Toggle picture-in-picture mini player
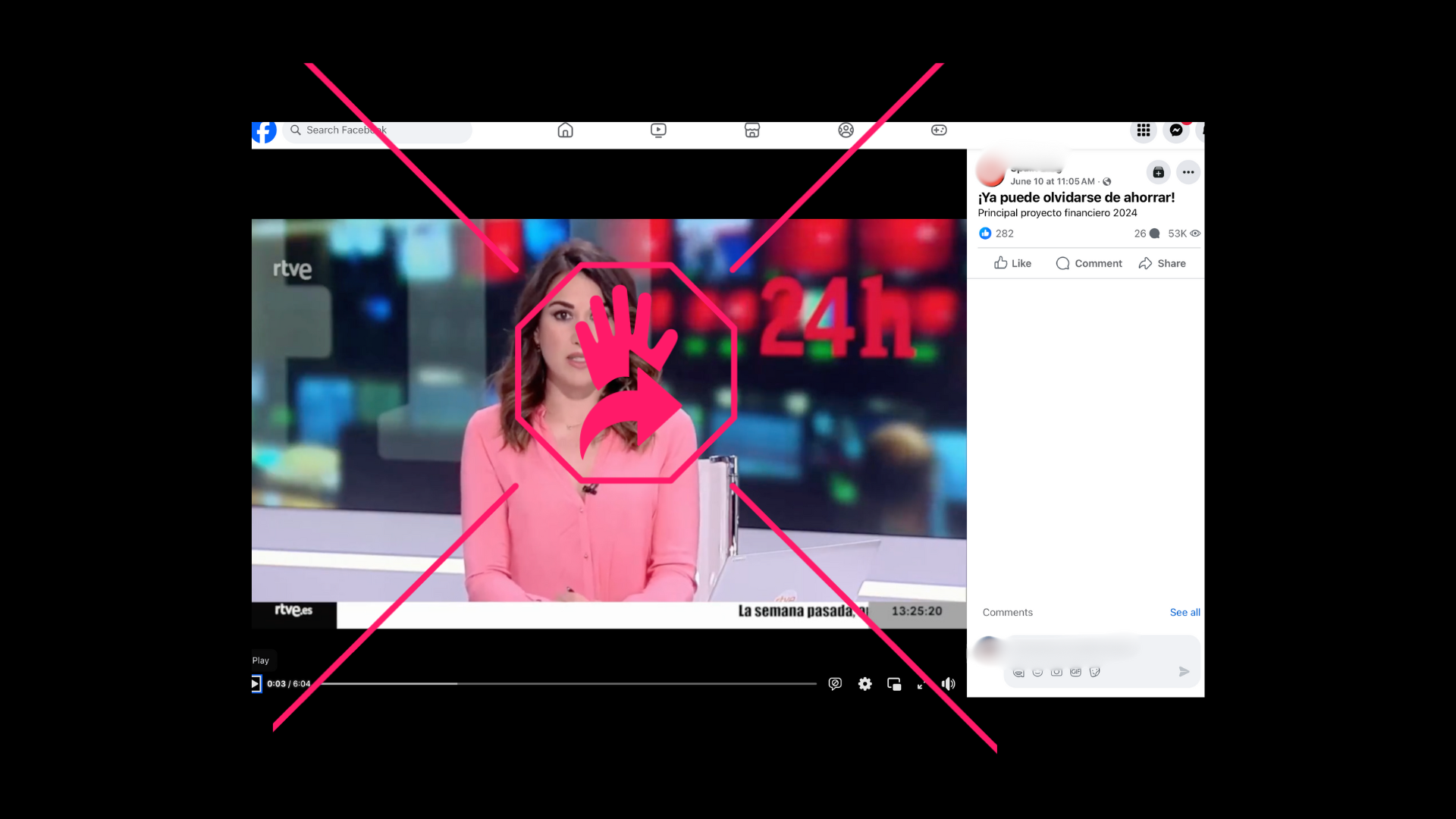 point(894,684)
